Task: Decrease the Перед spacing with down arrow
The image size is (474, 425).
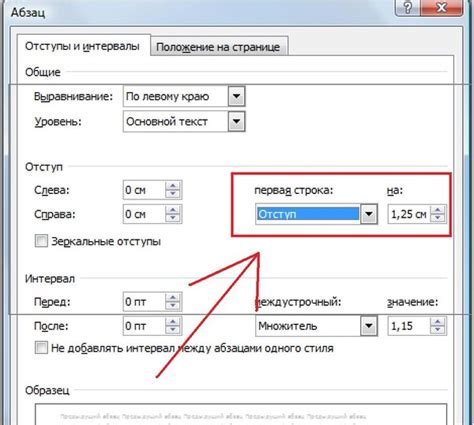Action: (173, 306)
